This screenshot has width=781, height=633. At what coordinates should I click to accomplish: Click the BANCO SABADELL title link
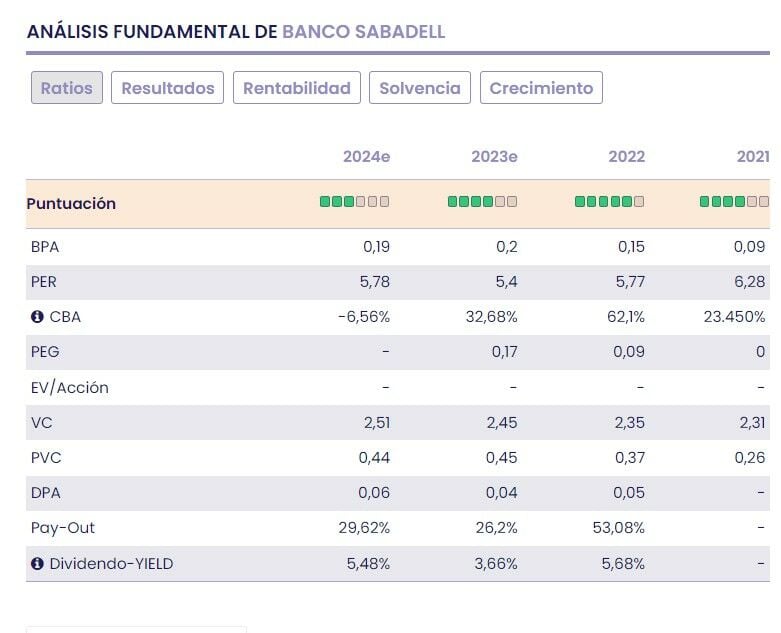(x=364, y=31)
